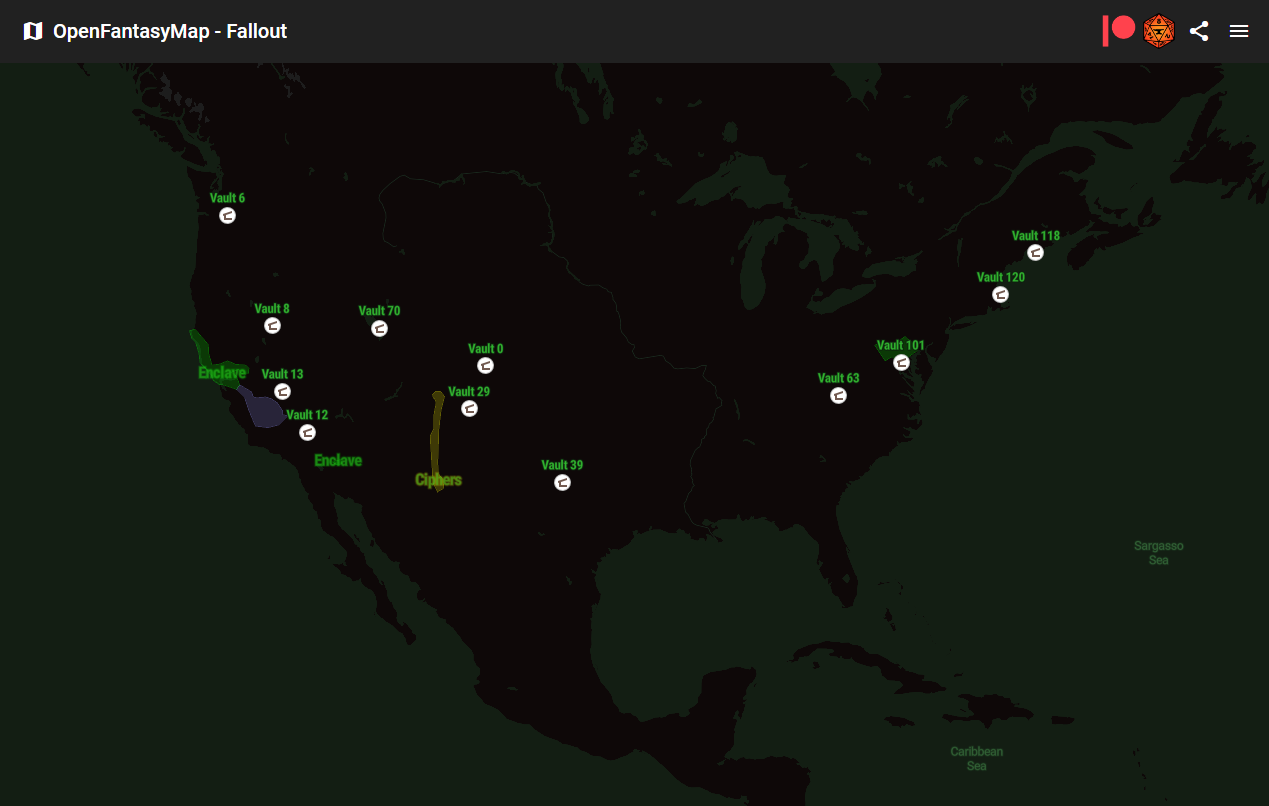The width and height of the screenshot is (1269, 806).
Task: Click the OpenFantasyMap - Fallout title
Action: click(x=170, y=31)
